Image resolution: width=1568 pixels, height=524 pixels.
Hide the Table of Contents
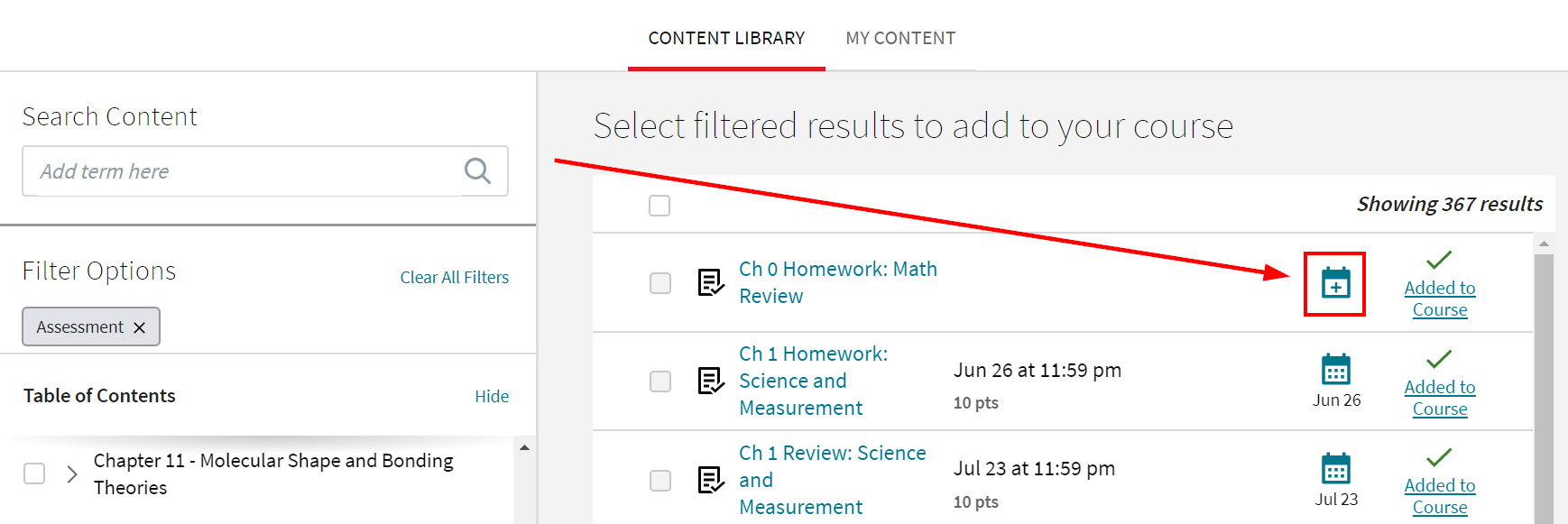pos(492,396)
